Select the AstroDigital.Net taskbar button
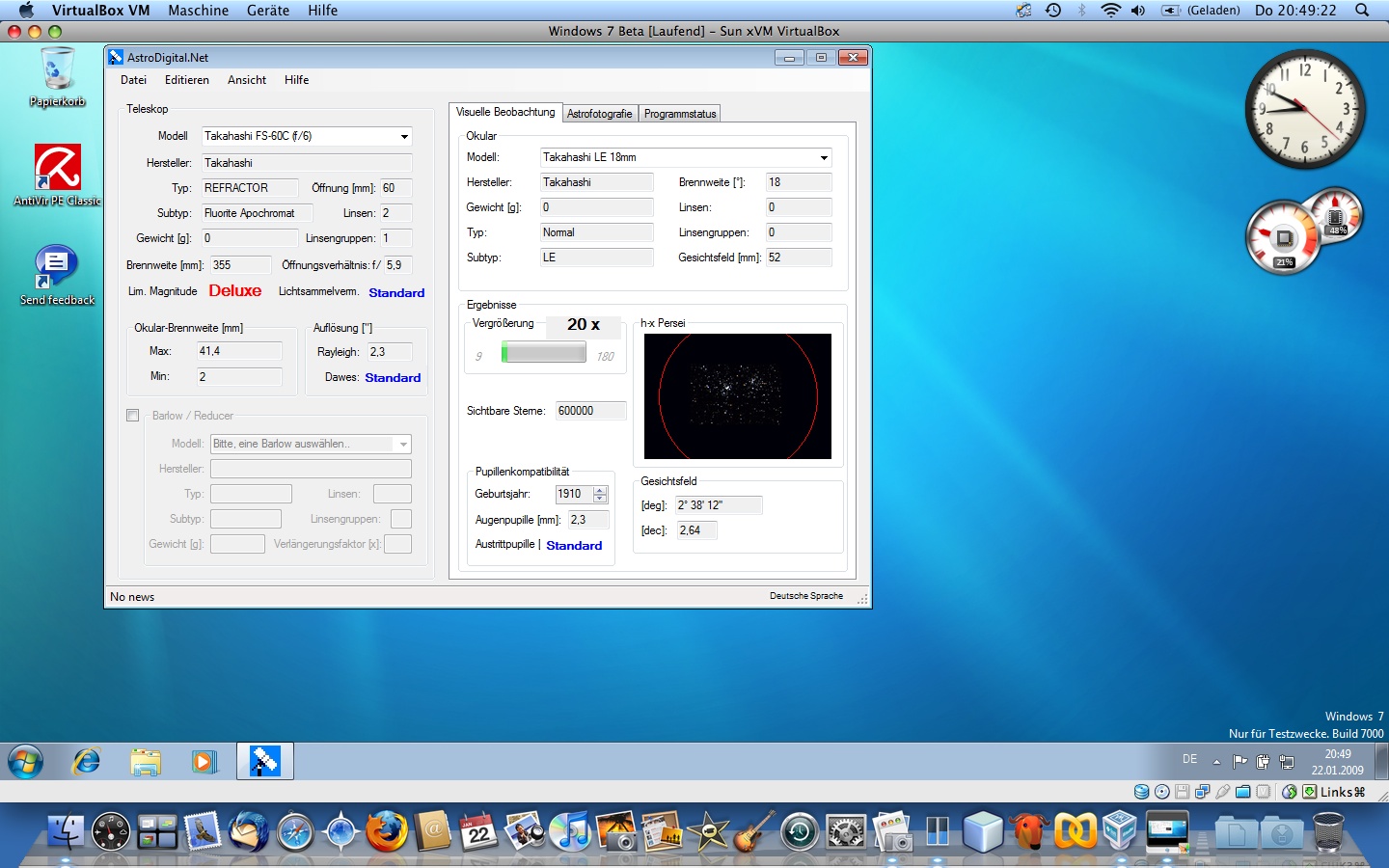The height and width of the screenshot is (868, 1389). (x=265, y=761)
